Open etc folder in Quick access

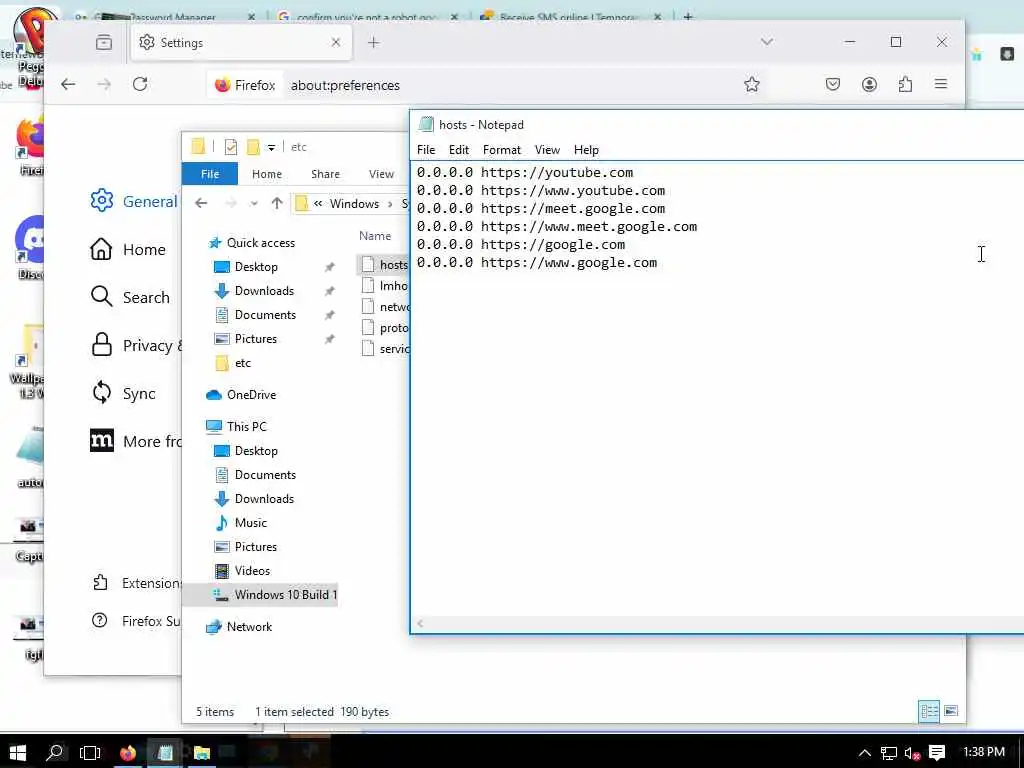coord(233,362)
